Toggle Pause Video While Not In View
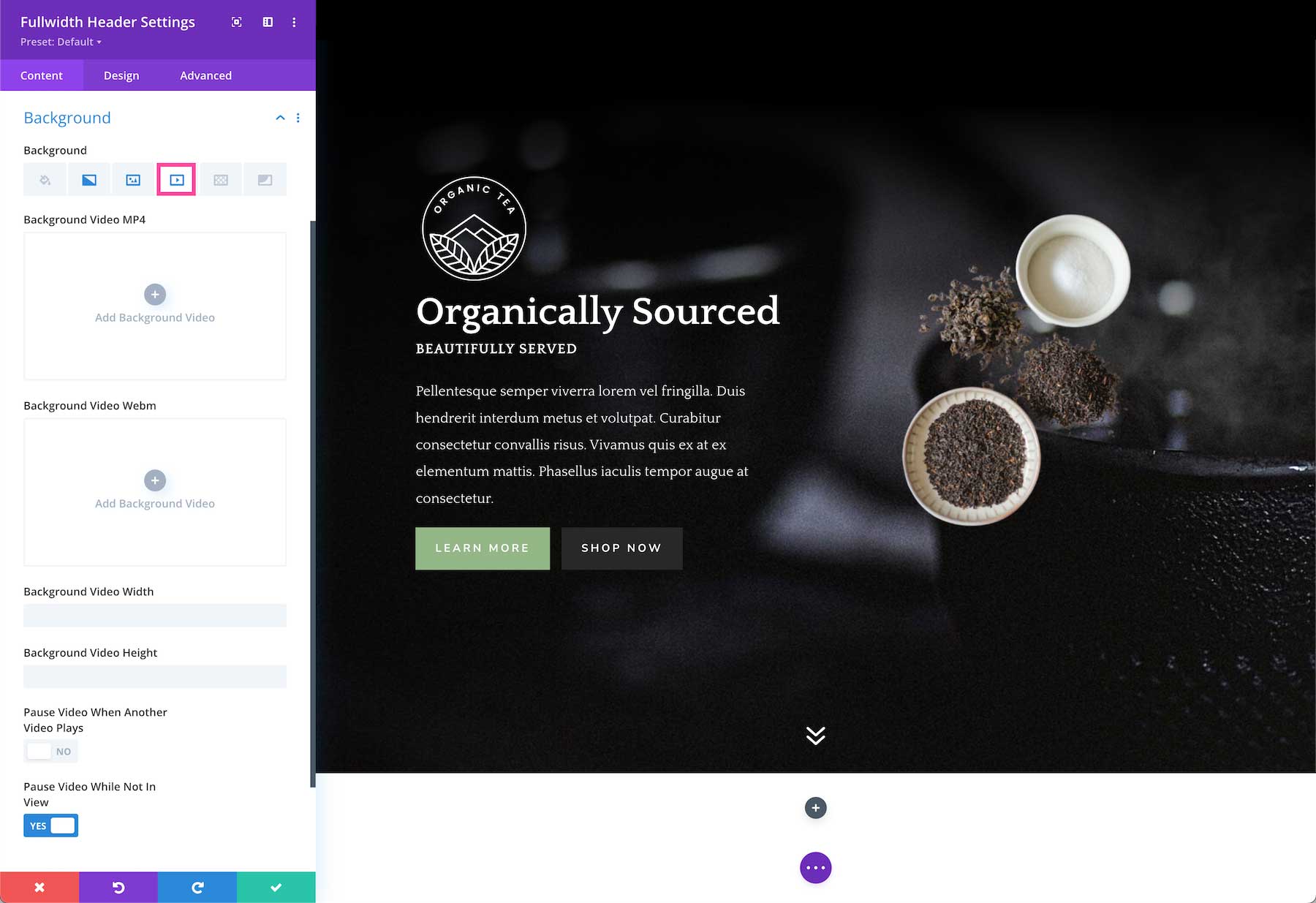This screenshot has height=903, width=1316. [x=51, y=825]
